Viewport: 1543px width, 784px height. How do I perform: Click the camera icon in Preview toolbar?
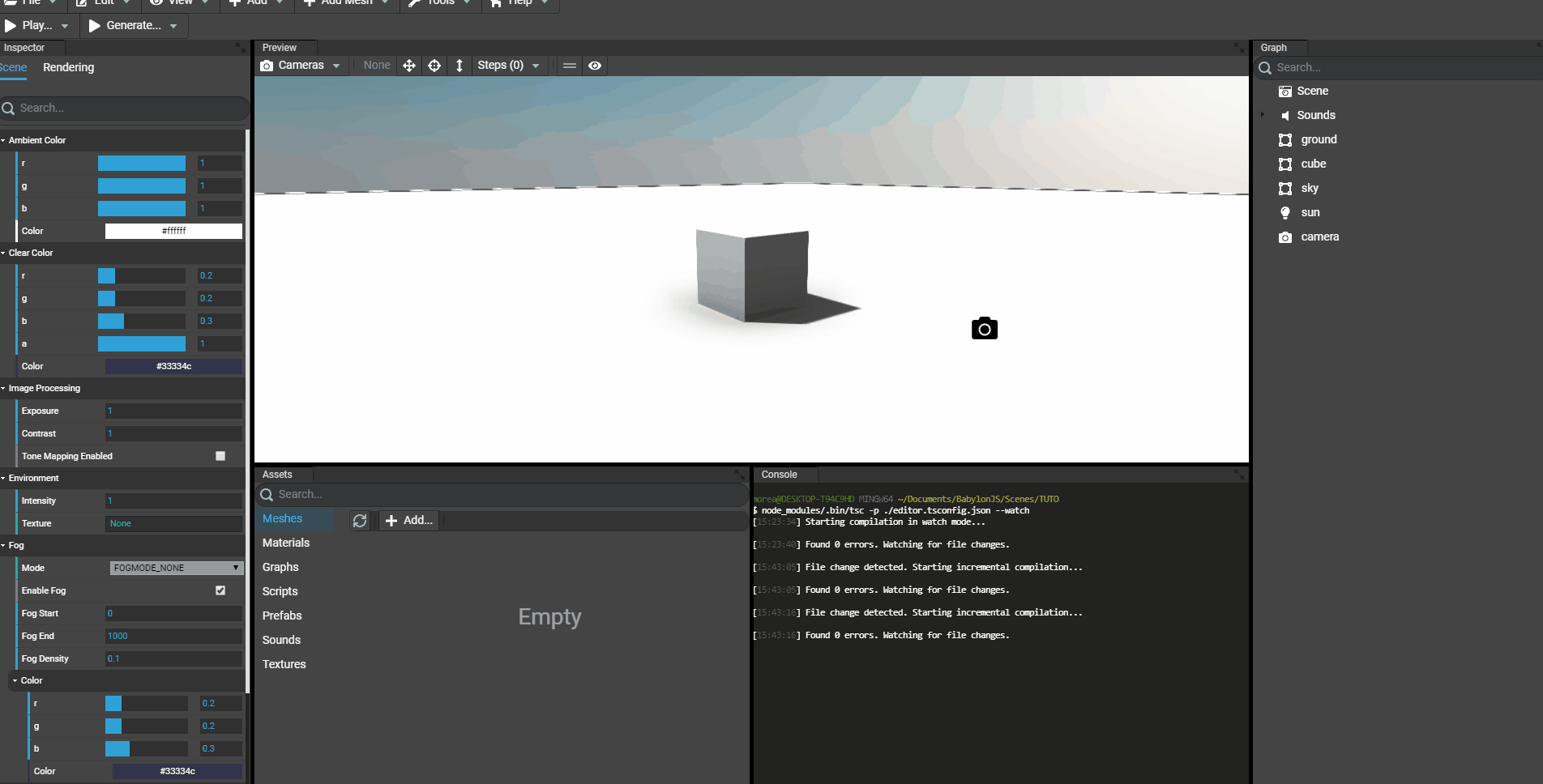point(267,66)
